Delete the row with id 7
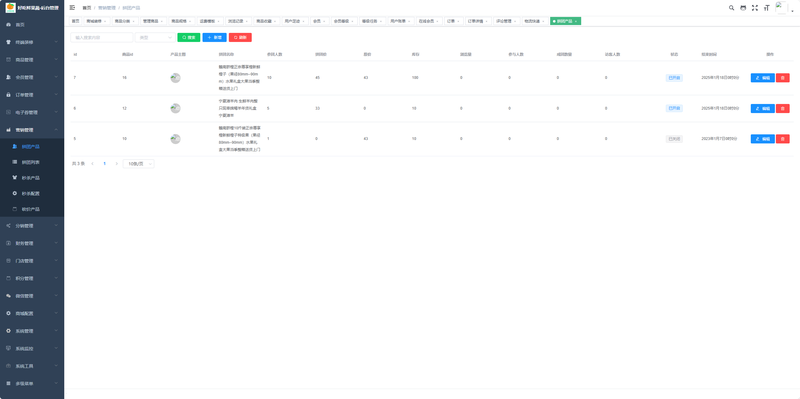 (783, 78)
